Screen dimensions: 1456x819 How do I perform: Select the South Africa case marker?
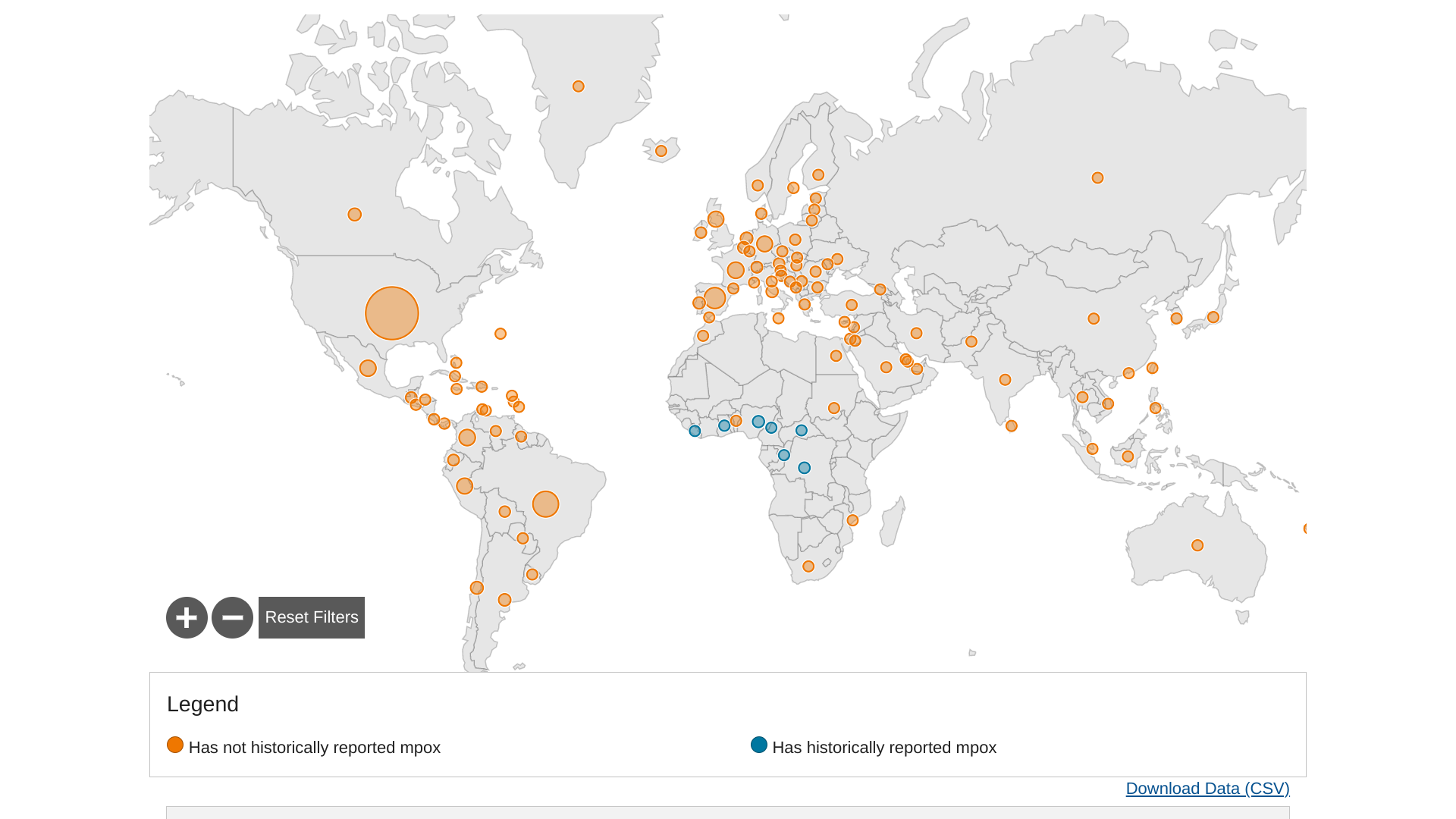(808, 566)
